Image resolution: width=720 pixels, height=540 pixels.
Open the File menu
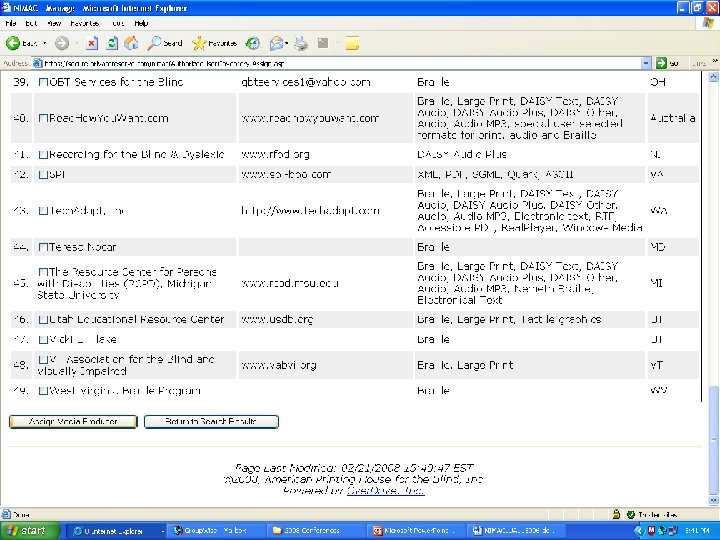pos(11,23)
